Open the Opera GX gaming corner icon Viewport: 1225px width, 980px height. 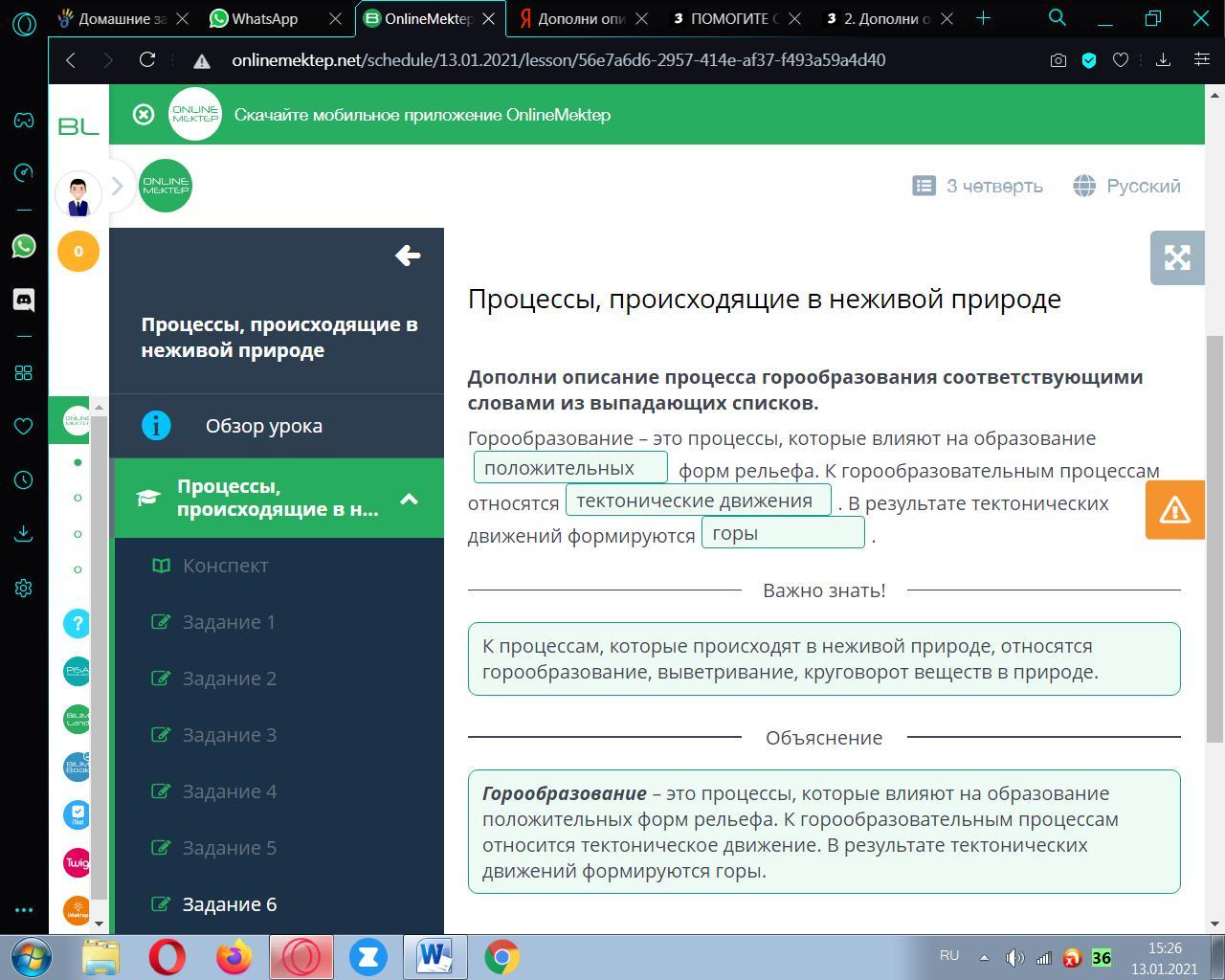pos(24,121)
